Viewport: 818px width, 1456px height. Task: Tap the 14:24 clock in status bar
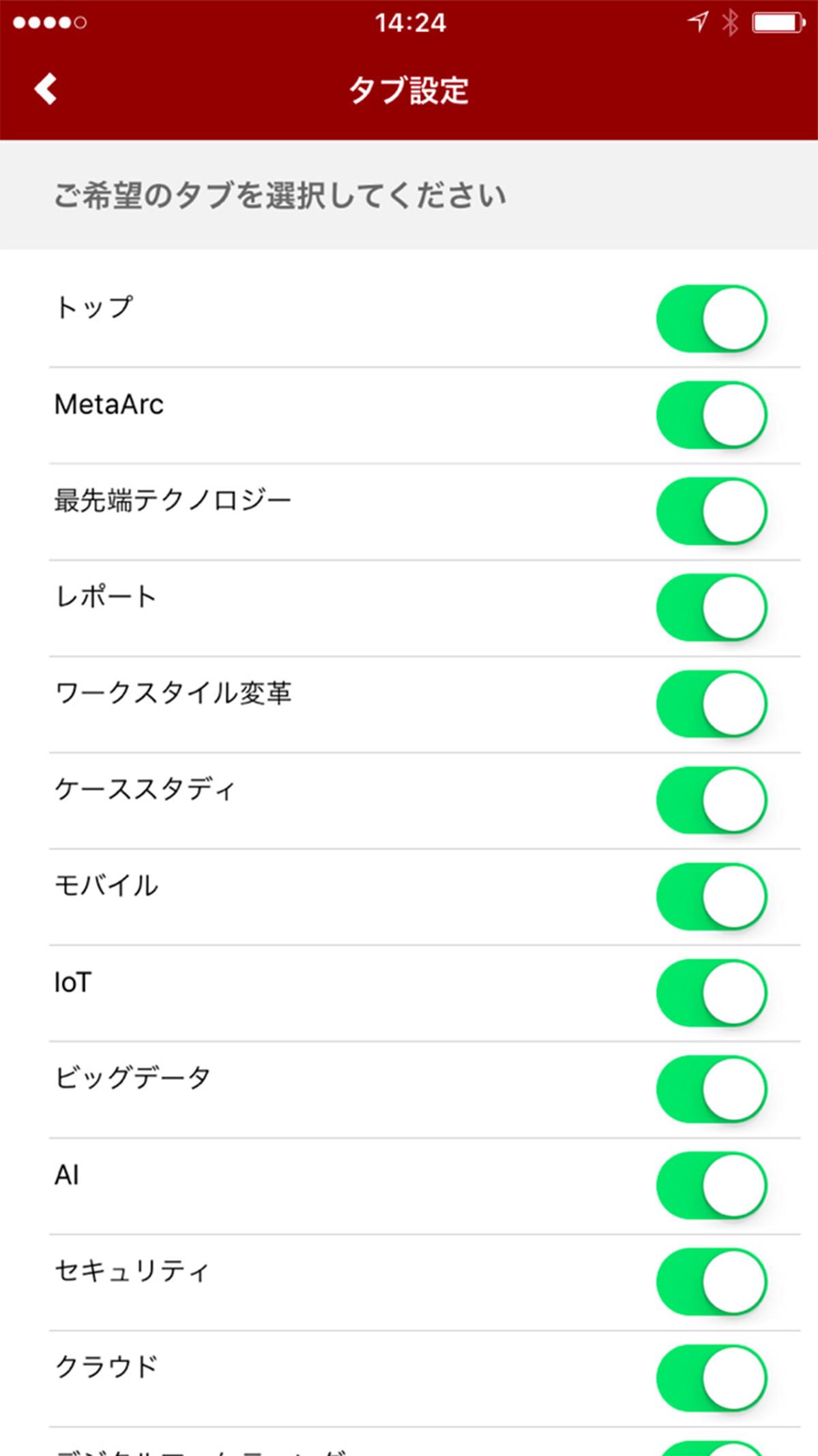click(410, 23)
